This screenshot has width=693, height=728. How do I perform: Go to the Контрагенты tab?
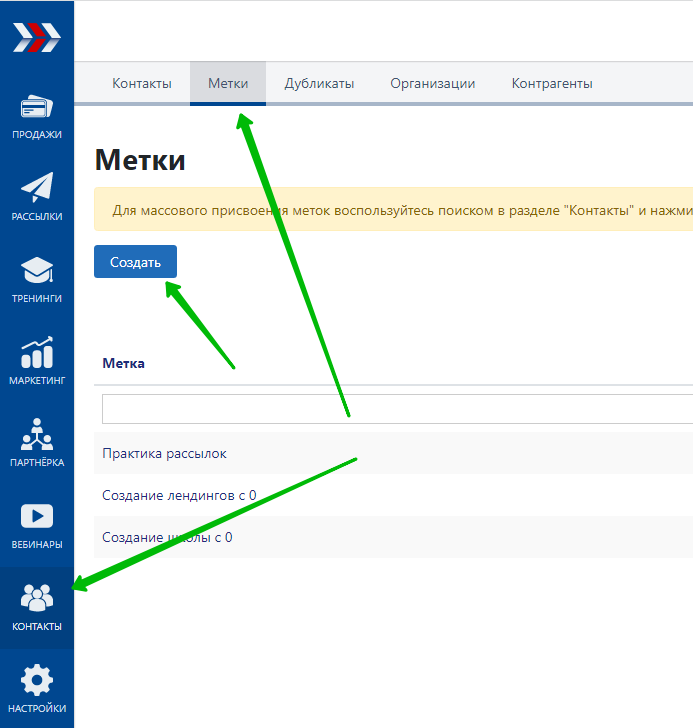(552, 84)
